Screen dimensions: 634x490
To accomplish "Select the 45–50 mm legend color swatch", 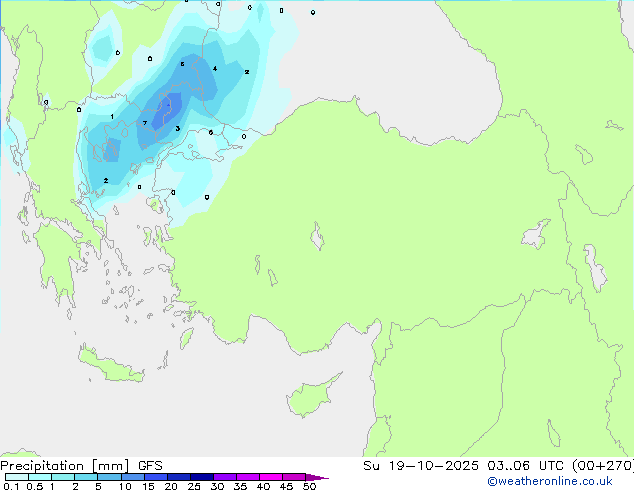I will click(294, 477).
